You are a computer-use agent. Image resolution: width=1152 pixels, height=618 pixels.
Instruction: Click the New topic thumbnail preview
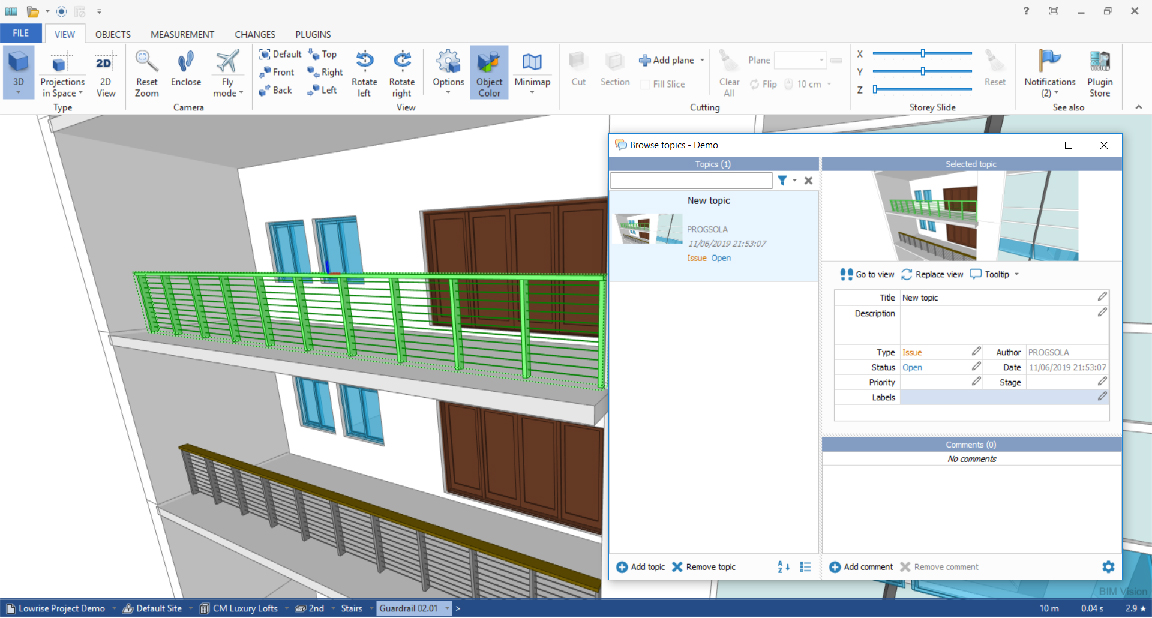click(x=648, y=228)
